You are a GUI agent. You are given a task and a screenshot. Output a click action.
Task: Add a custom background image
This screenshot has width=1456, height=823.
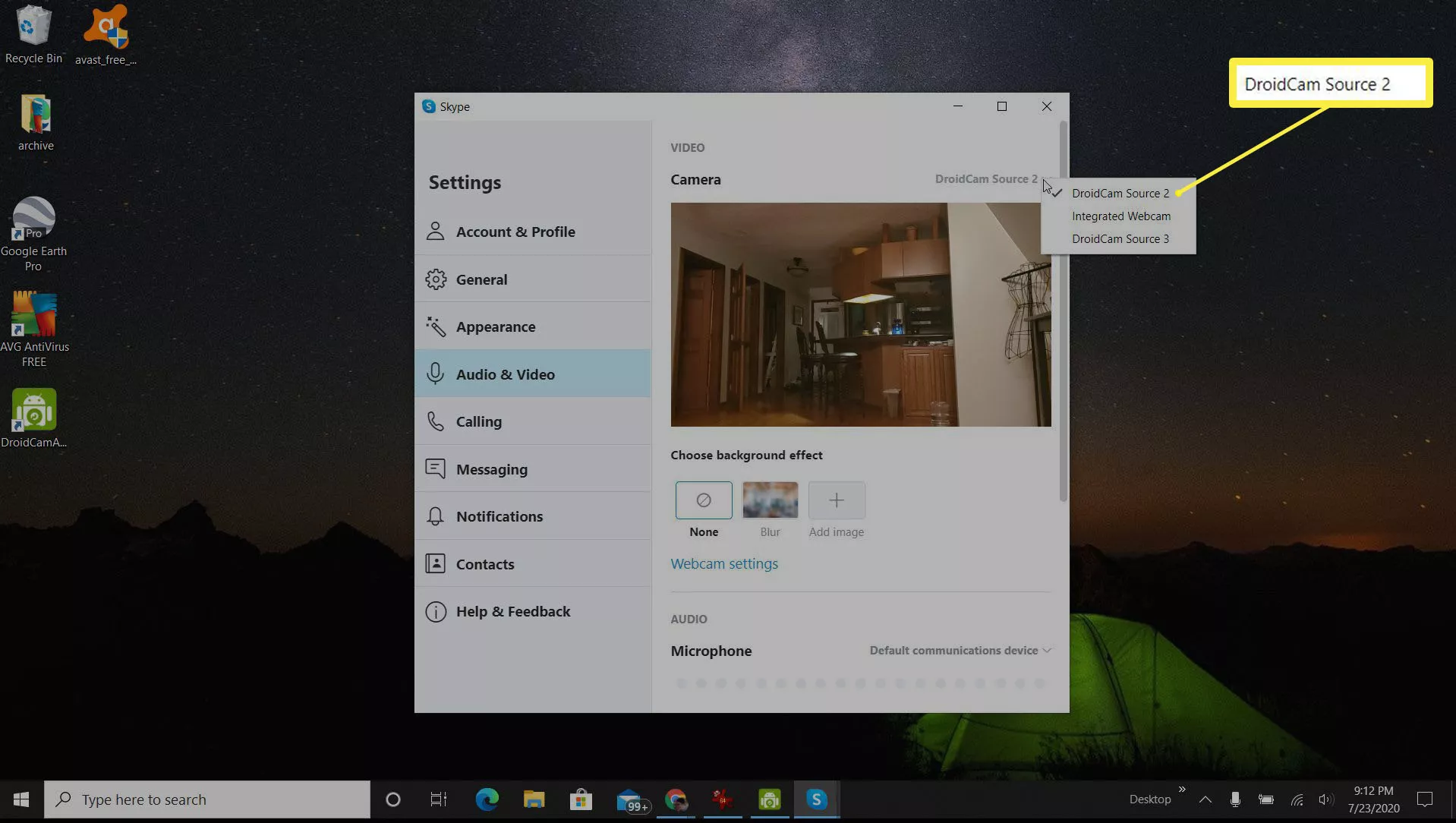click(837, 500)
